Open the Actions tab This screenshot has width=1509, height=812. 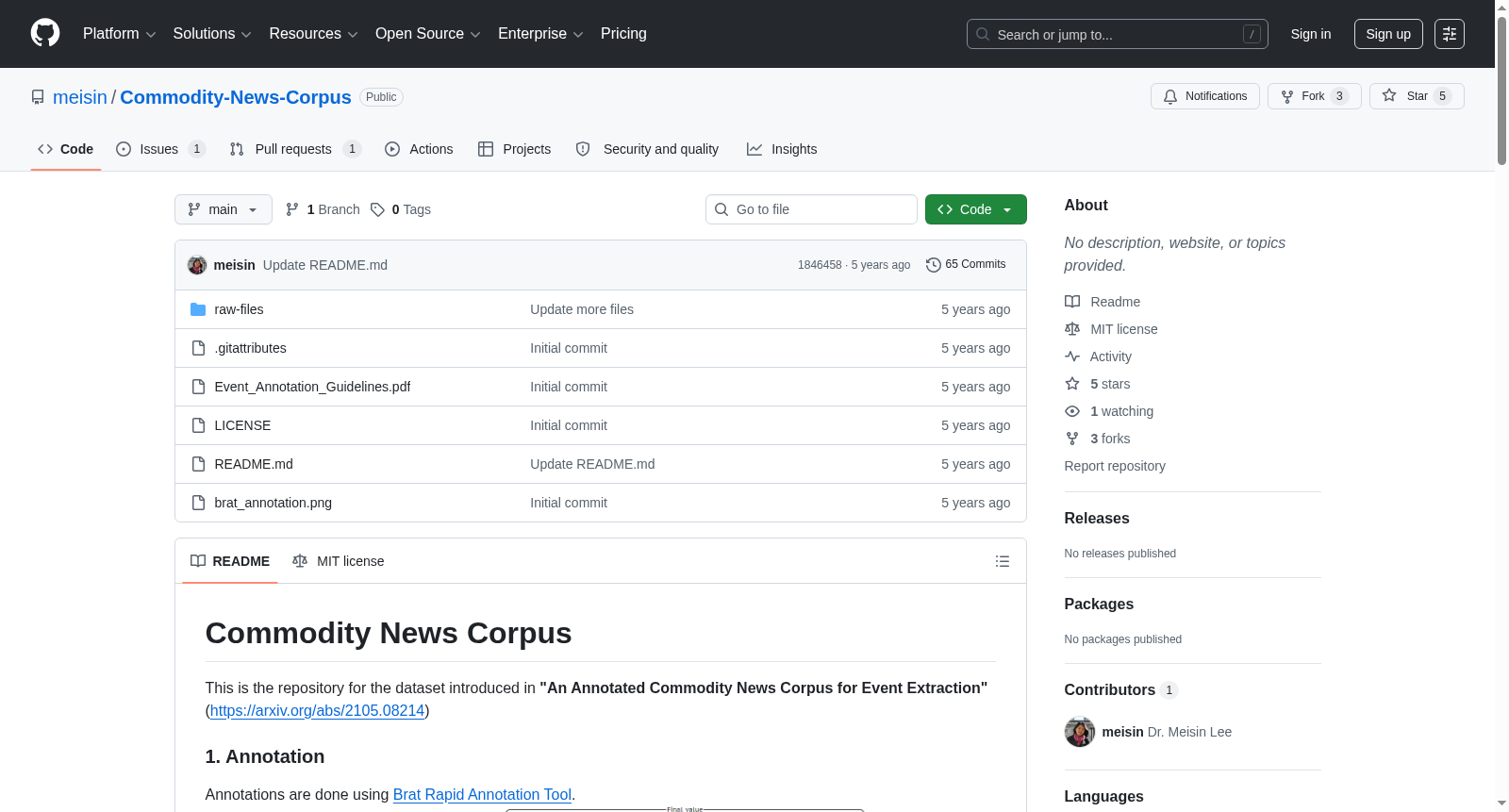tap(420, 149)
